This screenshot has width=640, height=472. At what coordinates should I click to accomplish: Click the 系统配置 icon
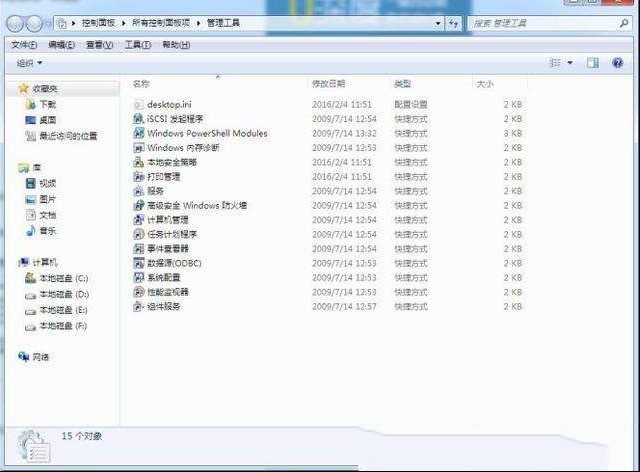pos(139,277)
